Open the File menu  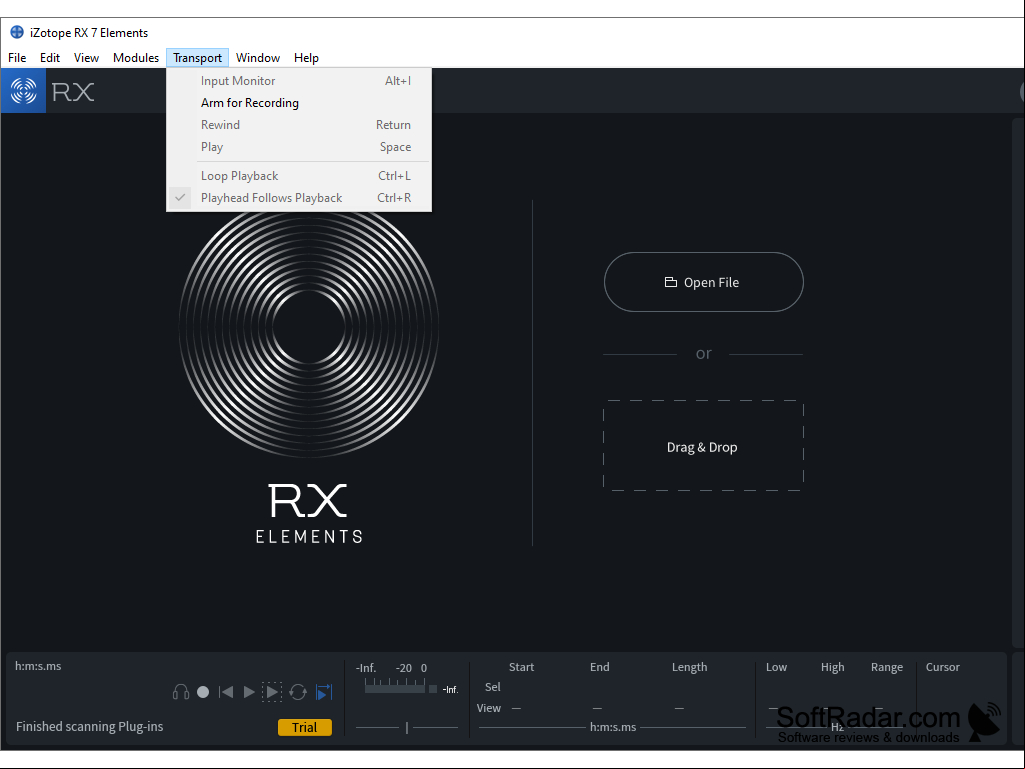[x=17, y=58]
